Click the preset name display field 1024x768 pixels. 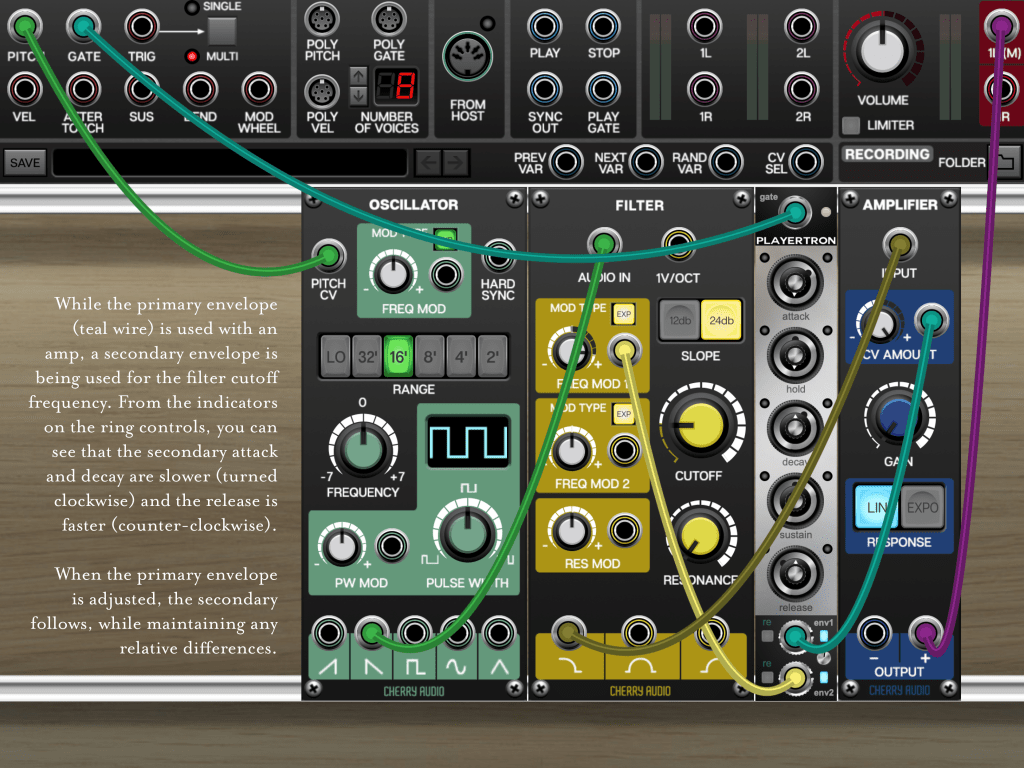click(230, 162)
